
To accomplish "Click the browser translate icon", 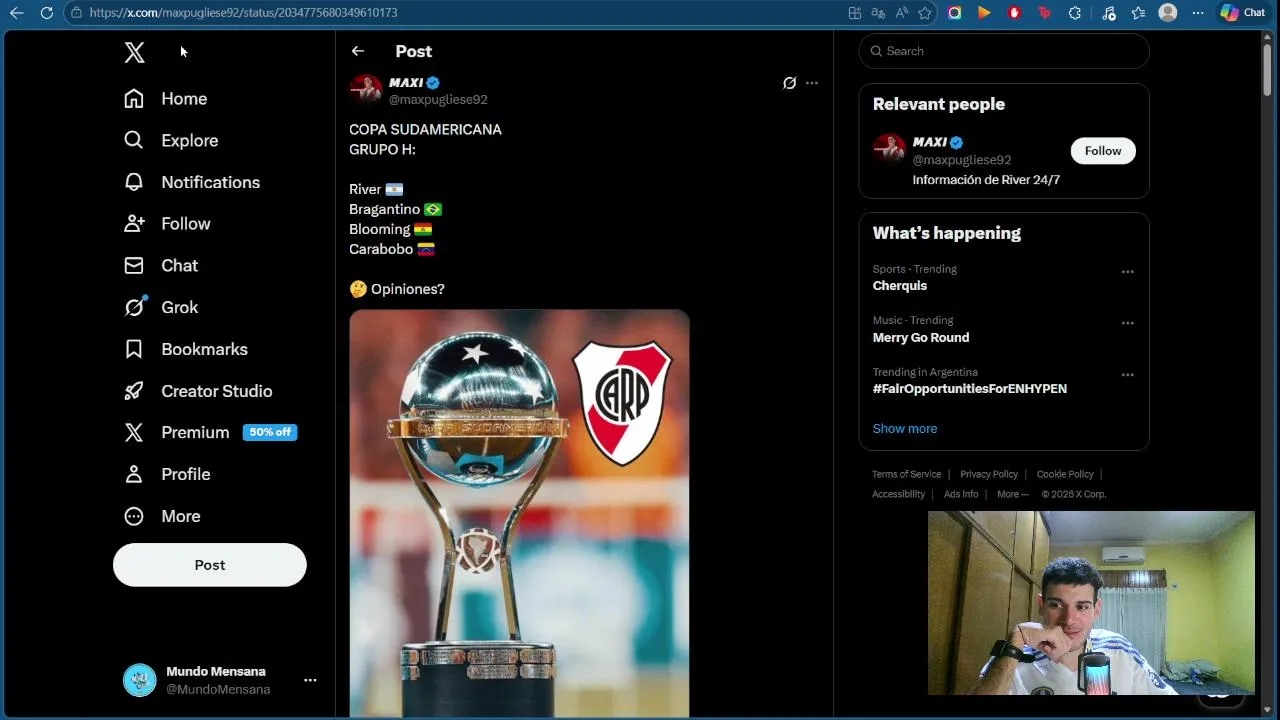I will 878,13.
